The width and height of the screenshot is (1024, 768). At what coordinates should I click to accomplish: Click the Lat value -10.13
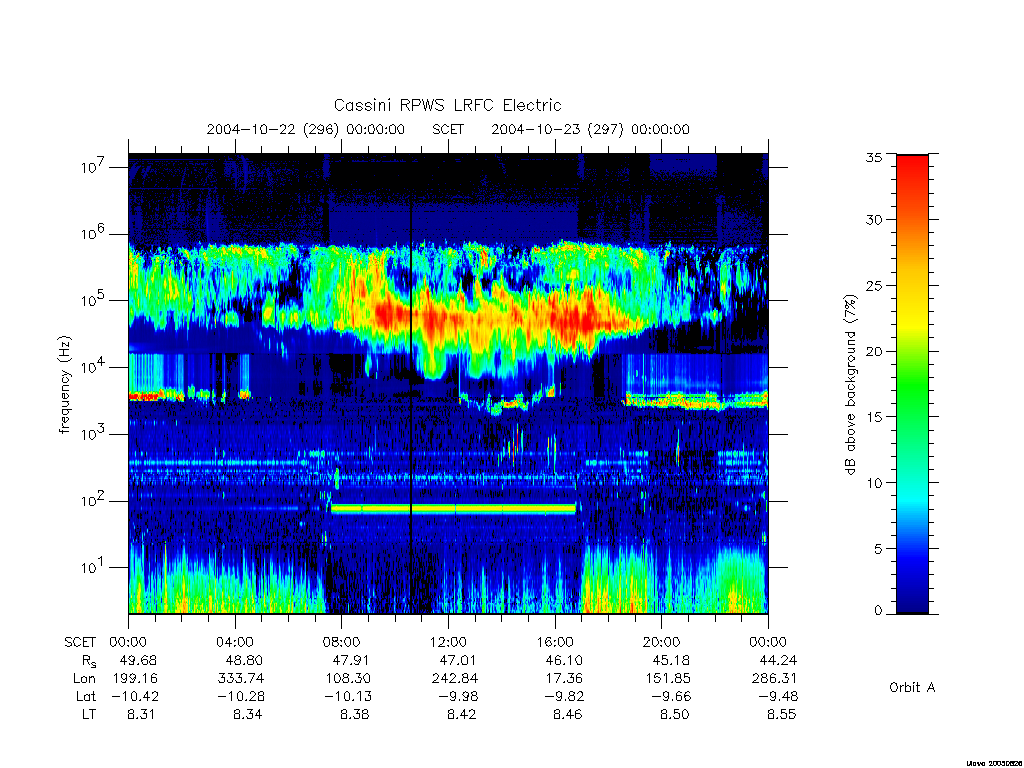coord(347,696)
